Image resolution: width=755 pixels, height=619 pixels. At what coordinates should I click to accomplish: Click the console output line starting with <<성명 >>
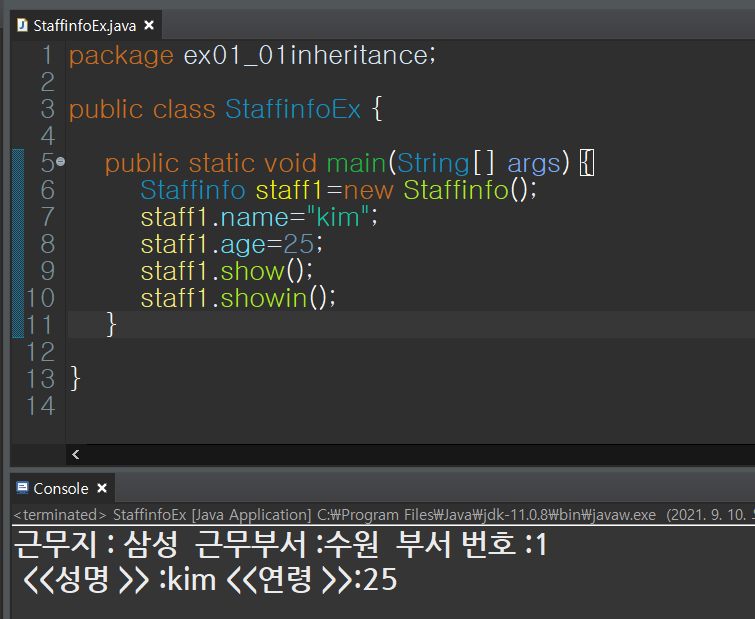(210, 579)
